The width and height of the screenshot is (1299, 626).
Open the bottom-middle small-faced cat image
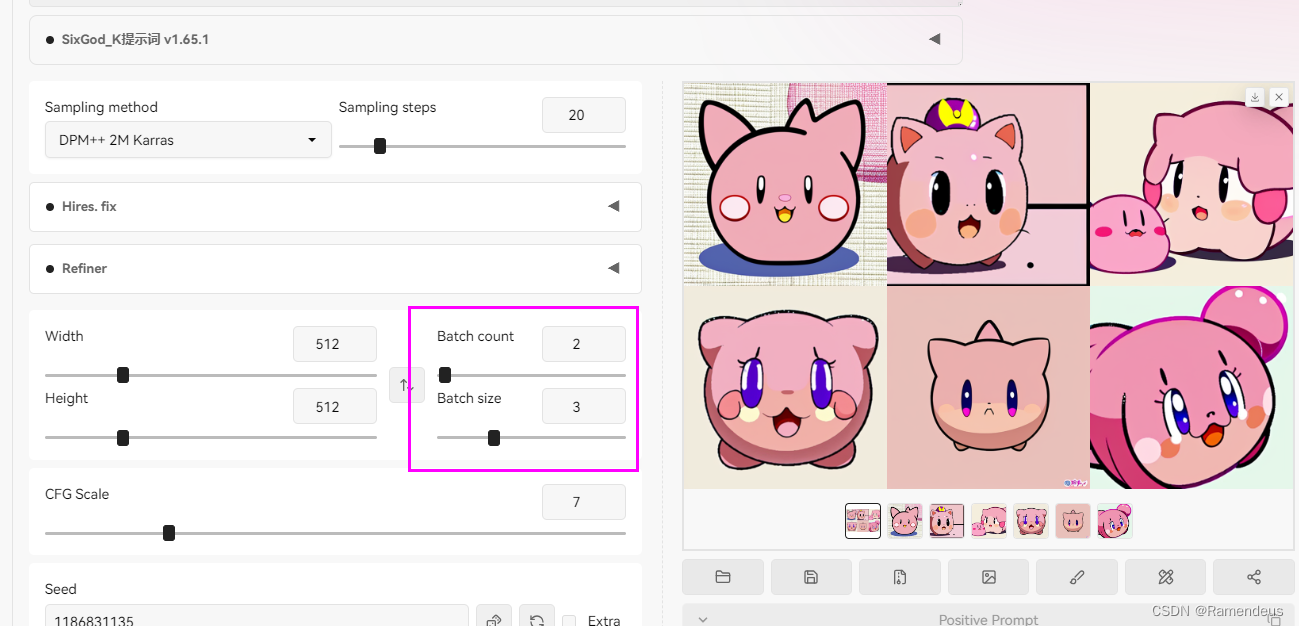(x=988, y=388)
